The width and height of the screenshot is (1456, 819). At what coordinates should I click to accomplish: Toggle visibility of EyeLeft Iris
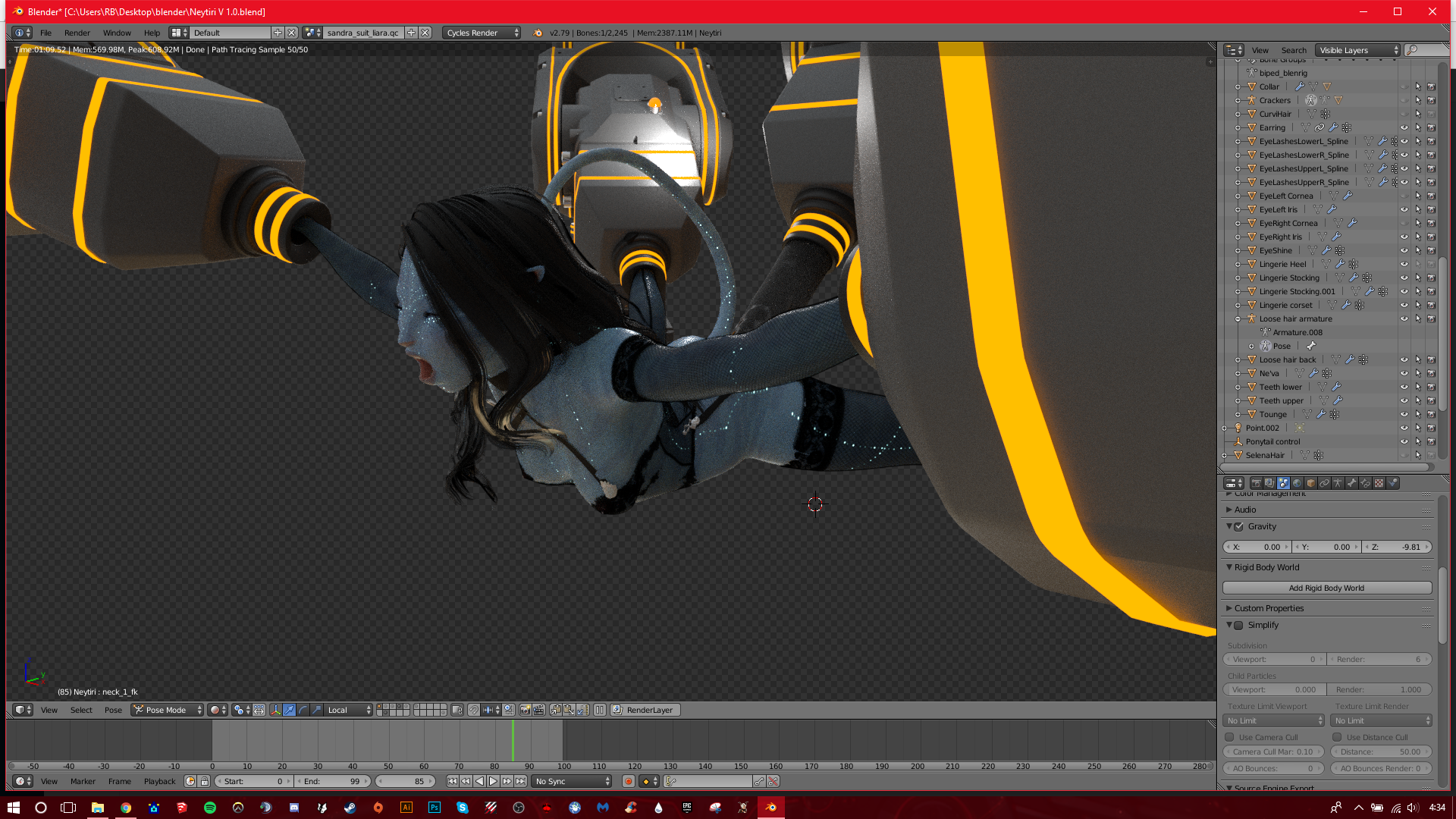point(1404,209)
